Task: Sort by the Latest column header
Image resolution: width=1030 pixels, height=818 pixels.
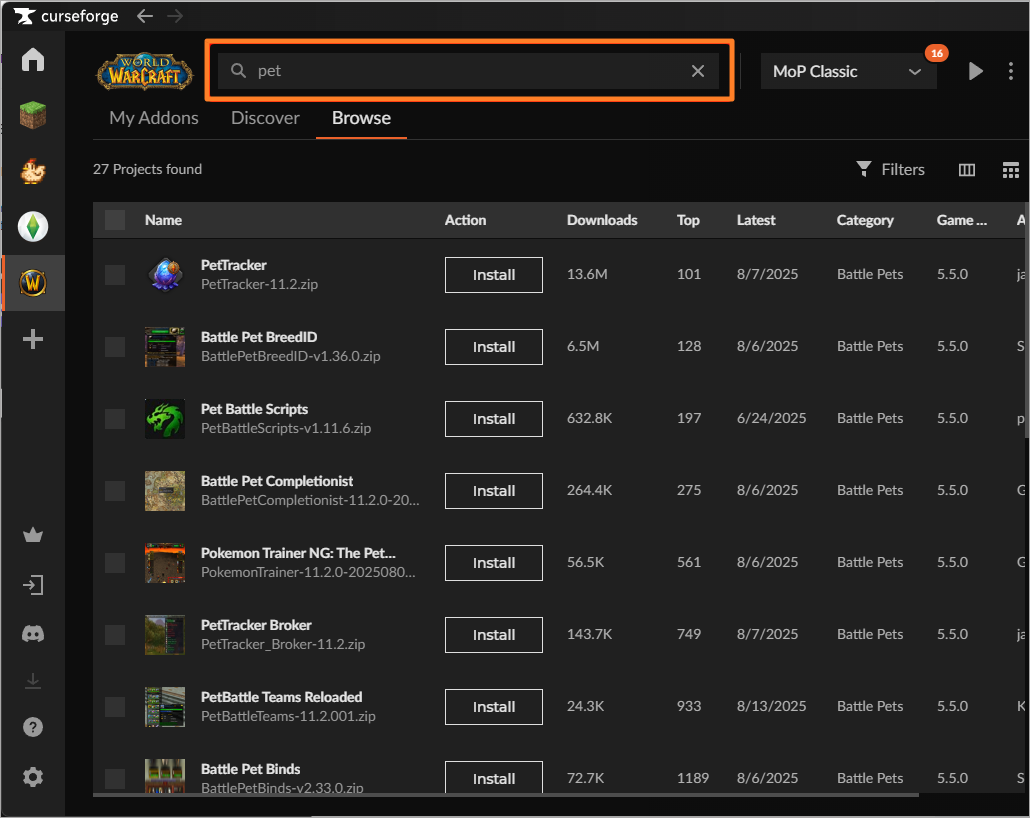Action: tap(756, 220)
